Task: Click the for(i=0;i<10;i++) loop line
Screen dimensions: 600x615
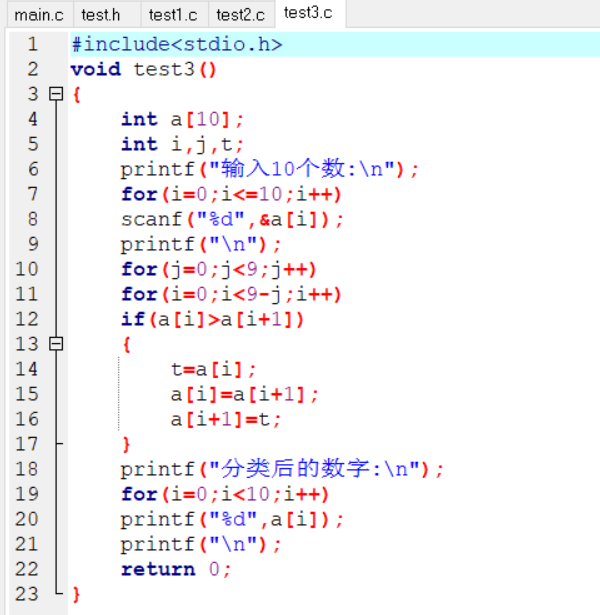Action: (x=225, y=494)
